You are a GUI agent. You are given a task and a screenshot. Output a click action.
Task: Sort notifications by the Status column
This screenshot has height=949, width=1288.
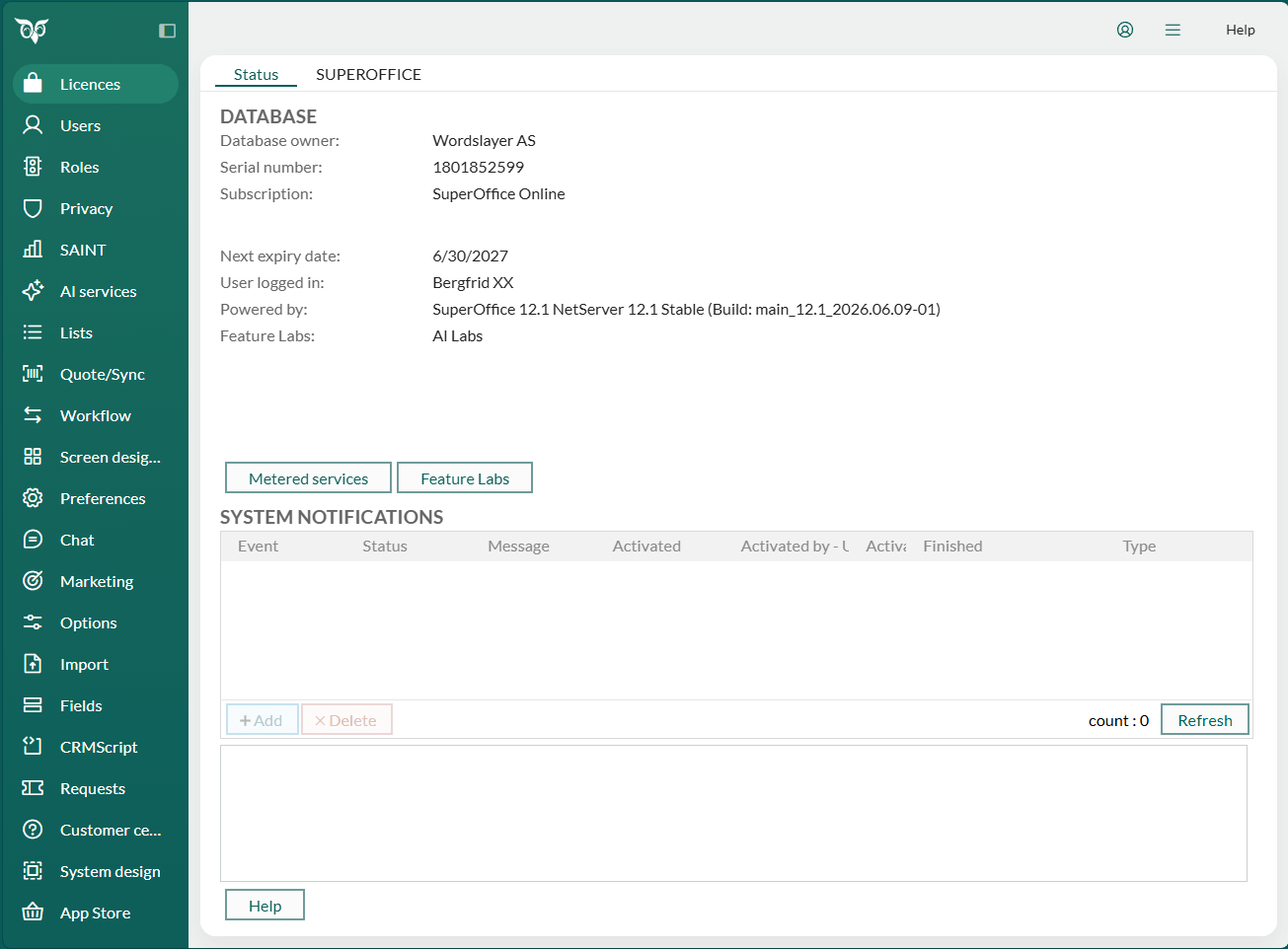(385, 547)
